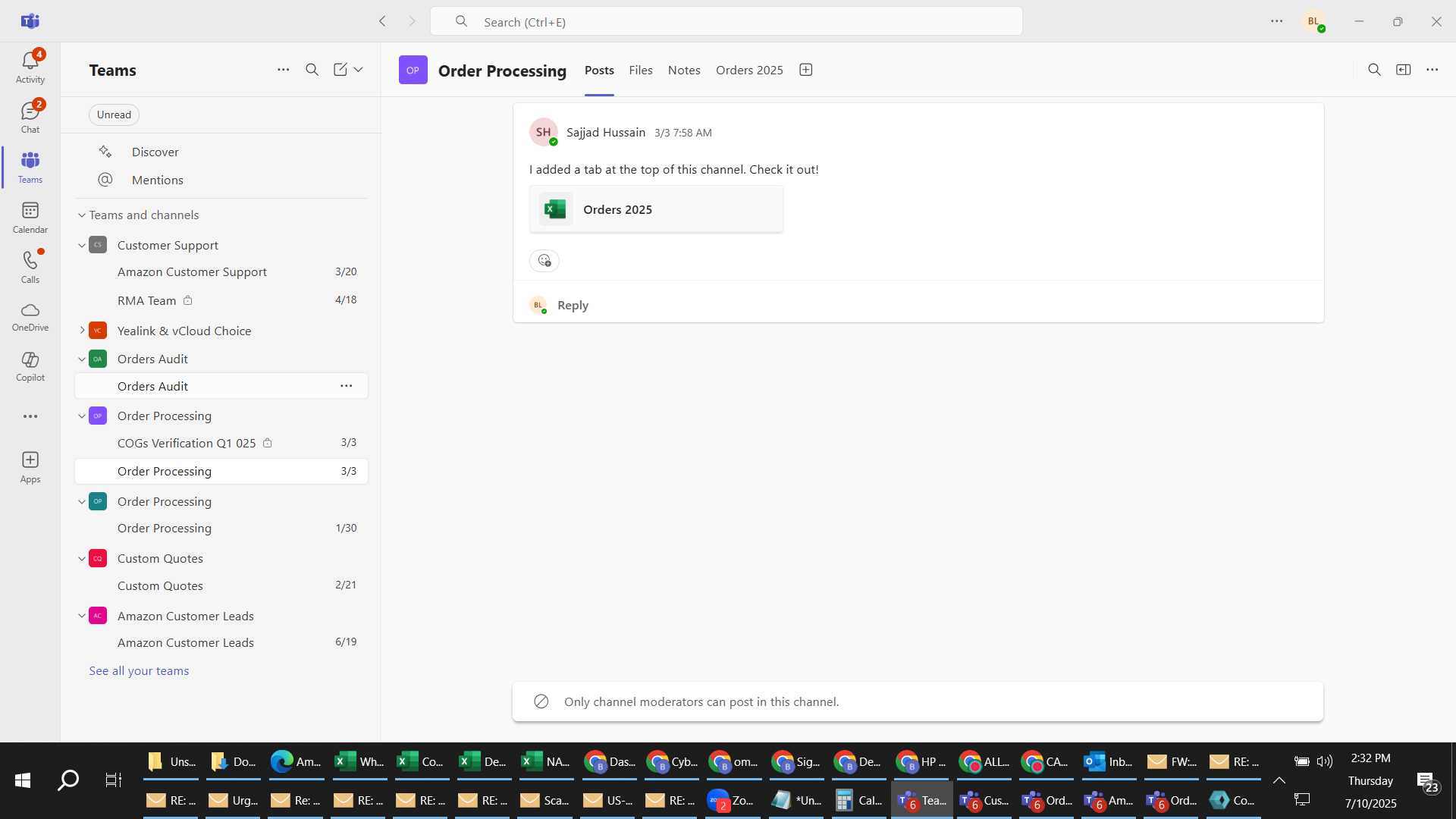This screenshot has height=819, width=1456.
Task: Open Settings and more ellipsis in title bar
Action: [x=1277, y=21]
